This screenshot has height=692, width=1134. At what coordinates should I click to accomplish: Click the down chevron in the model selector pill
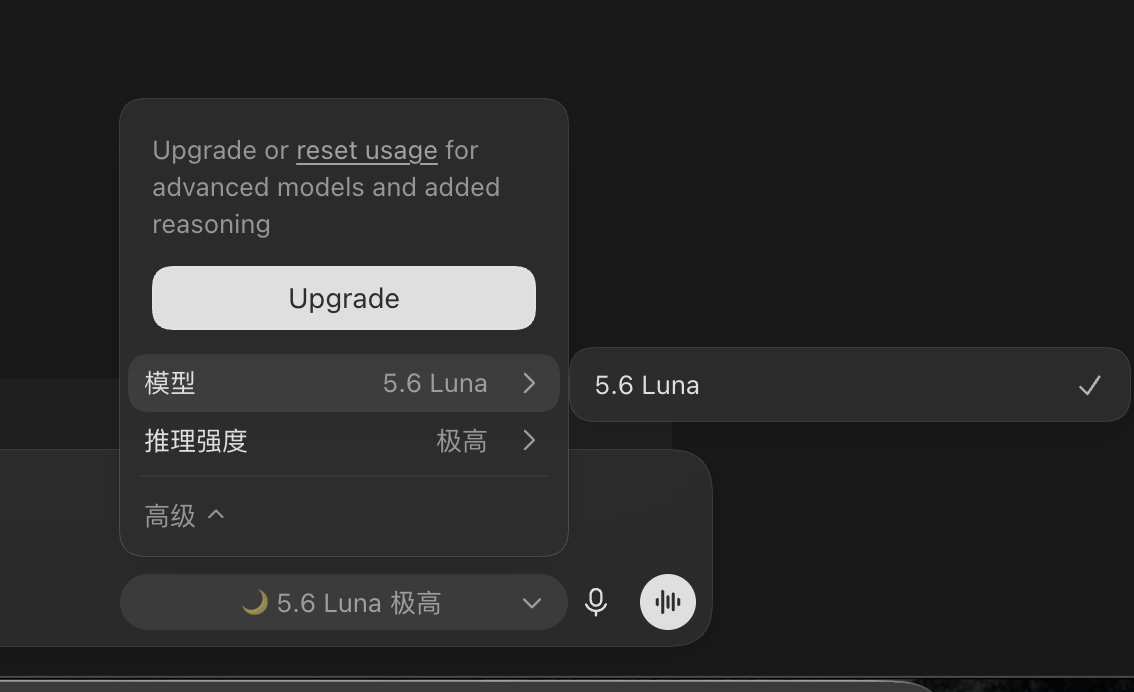pyautogui.click(x=532, y=602)
